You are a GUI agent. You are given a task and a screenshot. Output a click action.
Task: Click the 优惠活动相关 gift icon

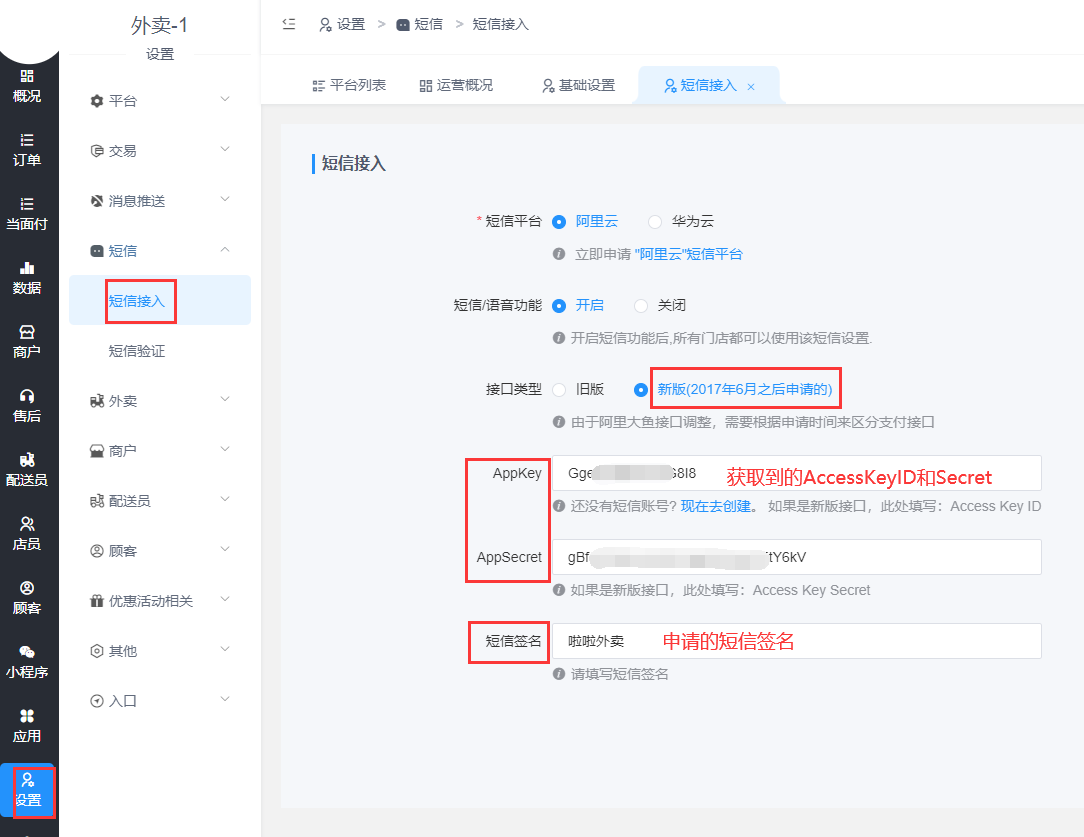point(97,601)
